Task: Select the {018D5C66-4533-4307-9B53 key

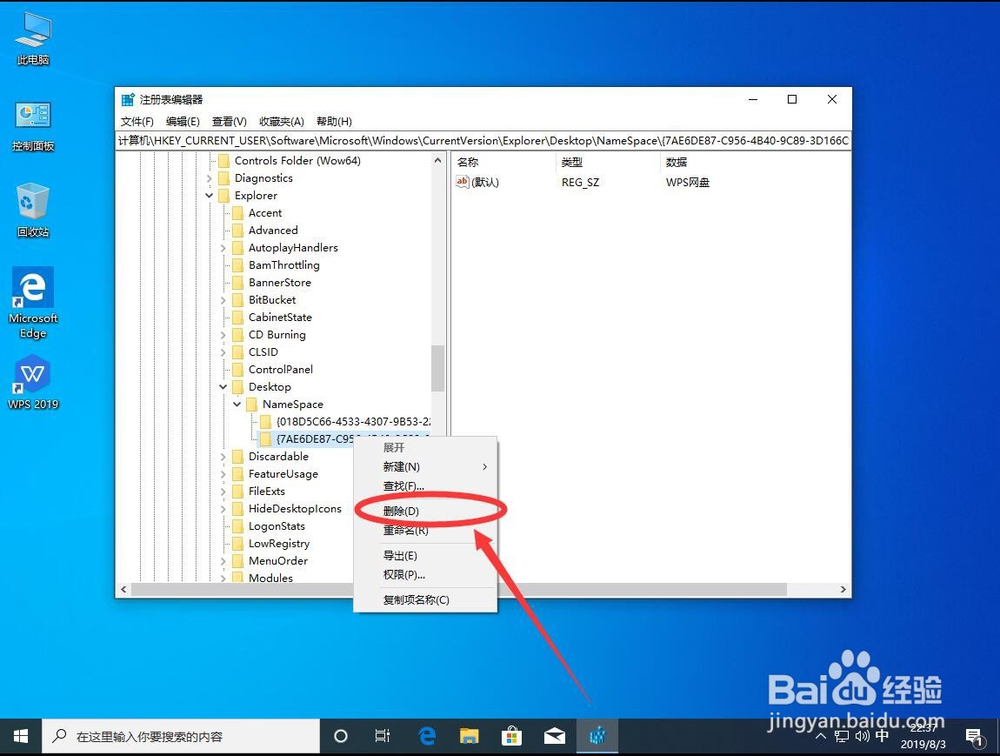Action: click(x=353, y=421)
